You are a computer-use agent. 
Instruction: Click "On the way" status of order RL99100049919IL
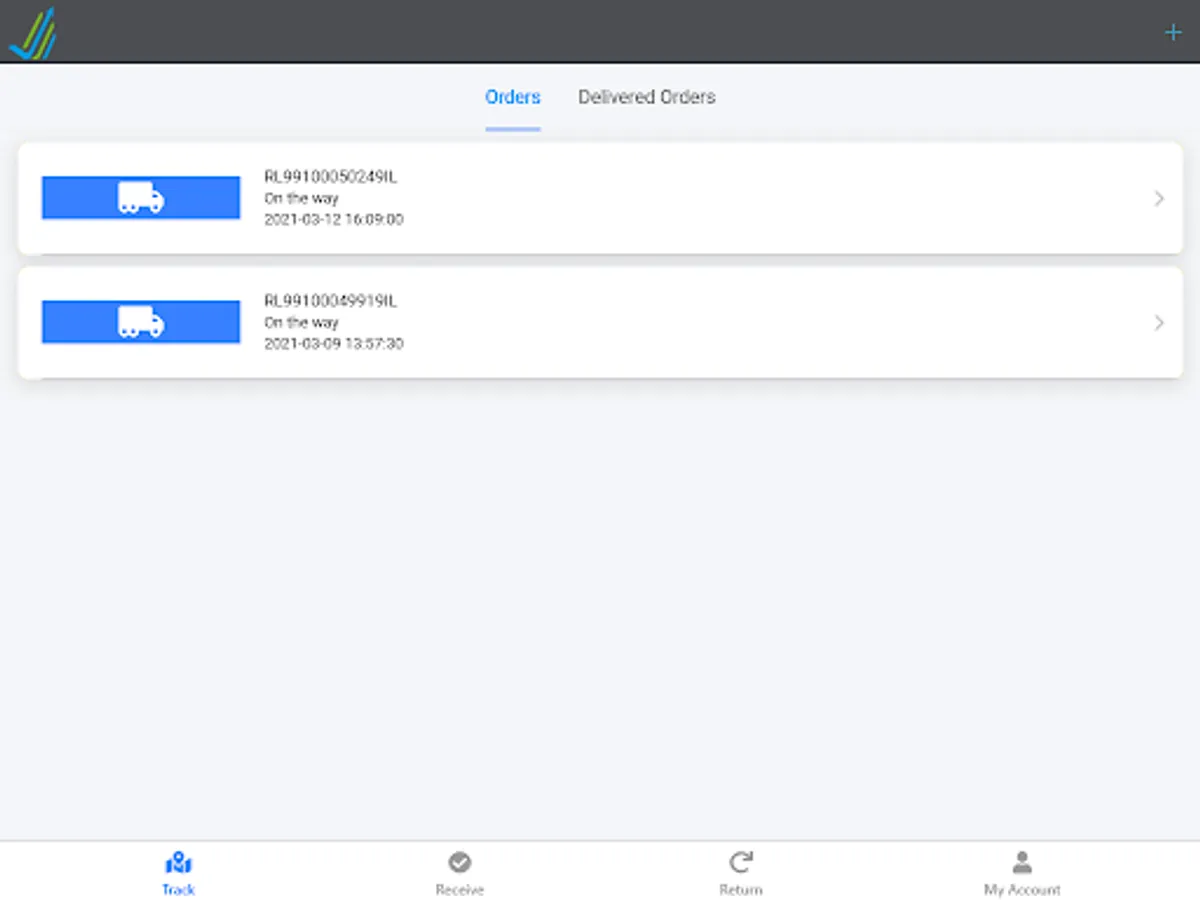pos(301,322)
